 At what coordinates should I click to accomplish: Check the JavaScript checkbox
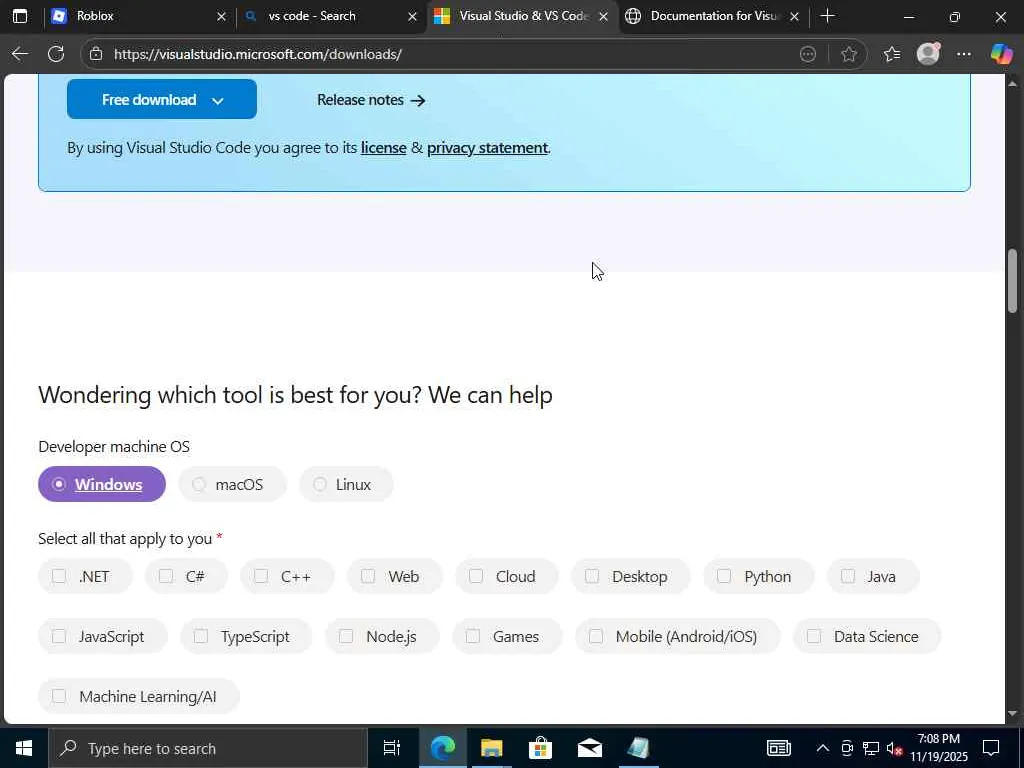[x=59, y=636]
